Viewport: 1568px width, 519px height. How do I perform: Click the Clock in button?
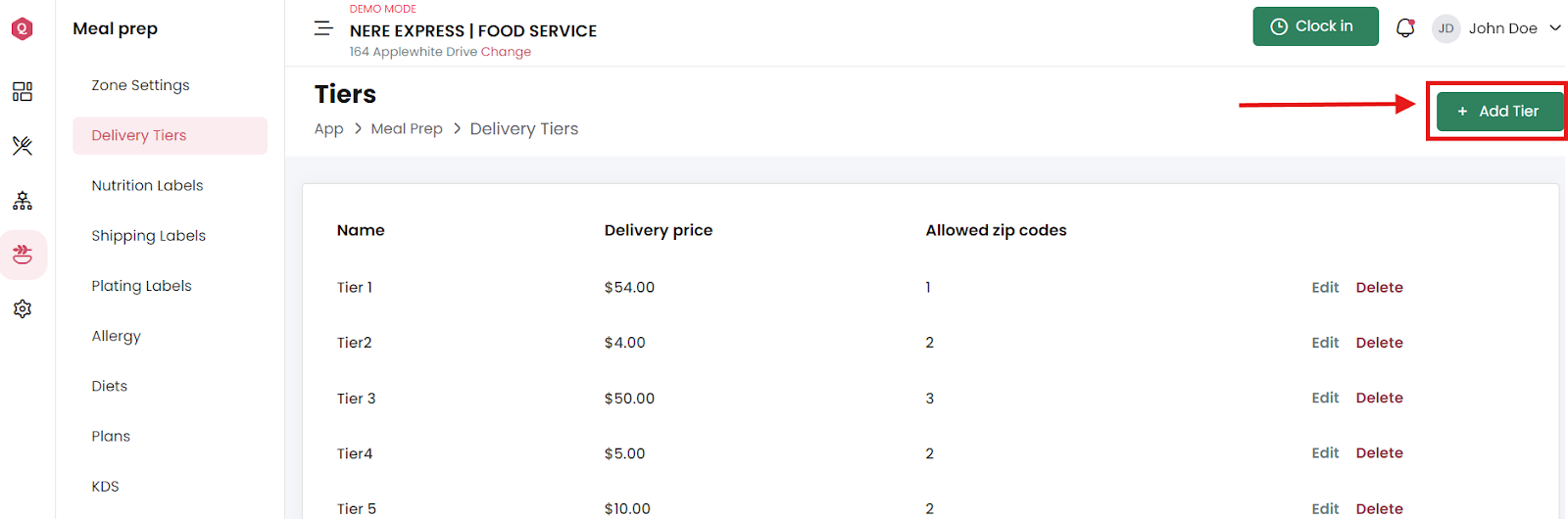coord(1315,26)
